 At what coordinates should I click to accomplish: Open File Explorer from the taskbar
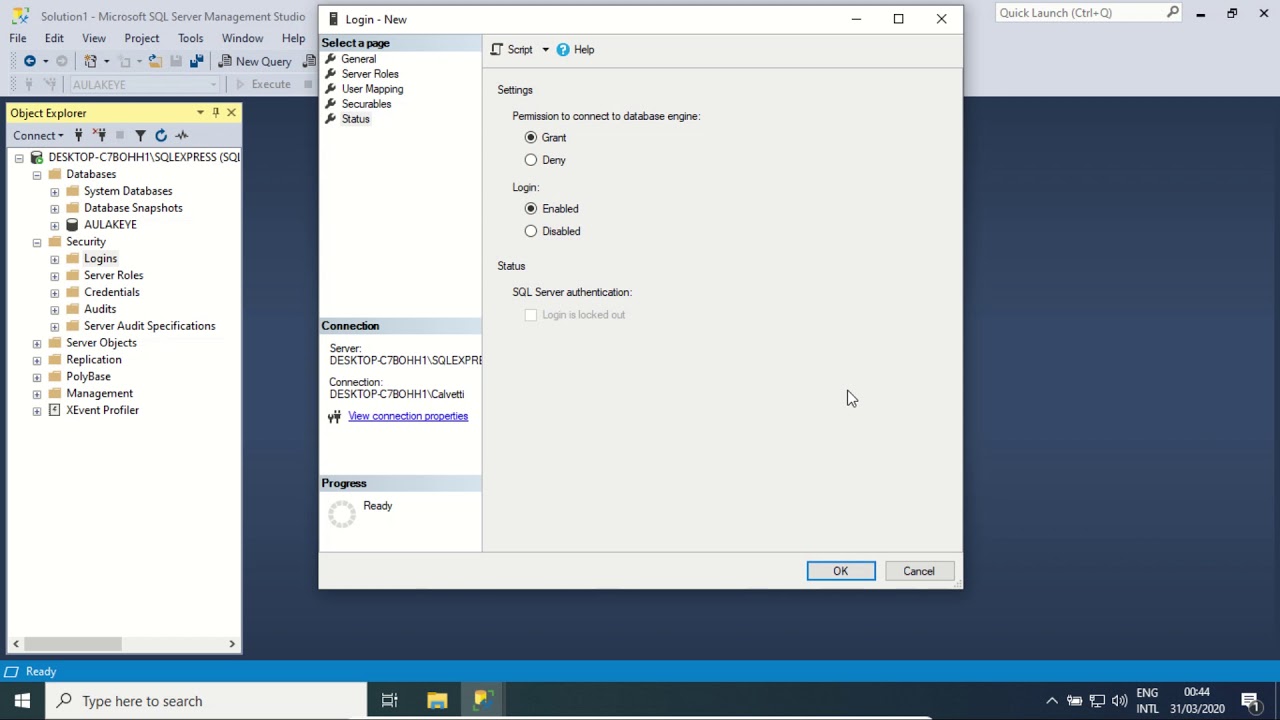click(x=437, y=701)
